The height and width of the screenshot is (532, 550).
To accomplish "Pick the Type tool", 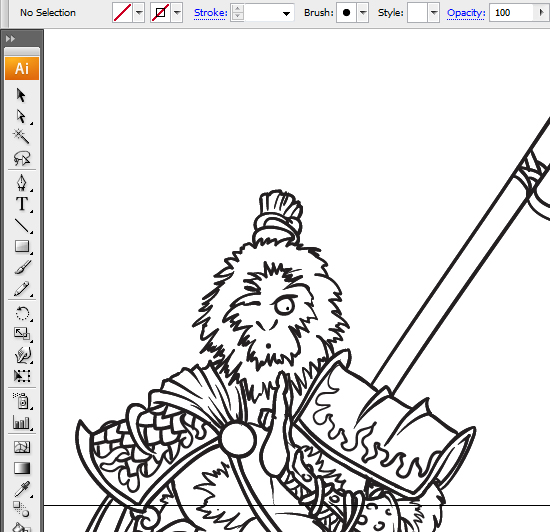I will pos(22,204).
